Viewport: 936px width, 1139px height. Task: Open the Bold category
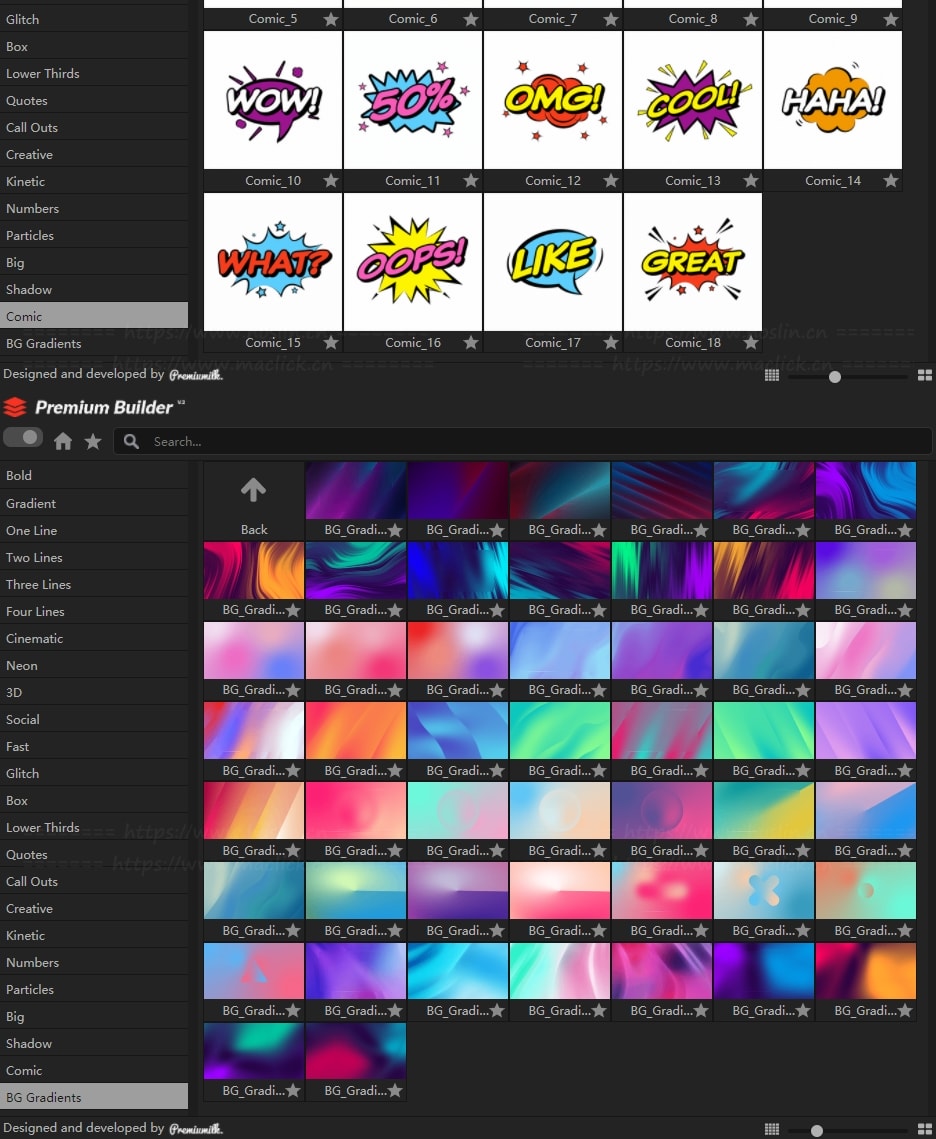(94, 476)
